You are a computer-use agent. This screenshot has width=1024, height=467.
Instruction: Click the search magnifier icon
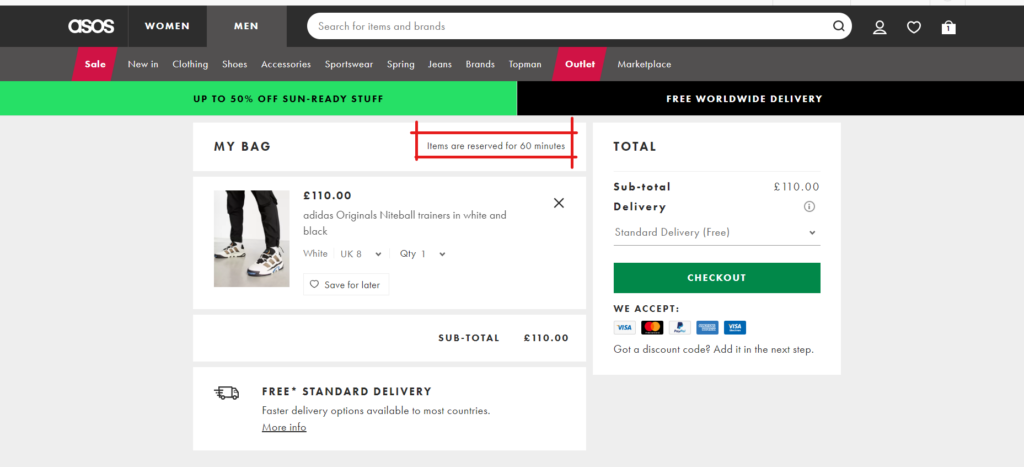838,26
